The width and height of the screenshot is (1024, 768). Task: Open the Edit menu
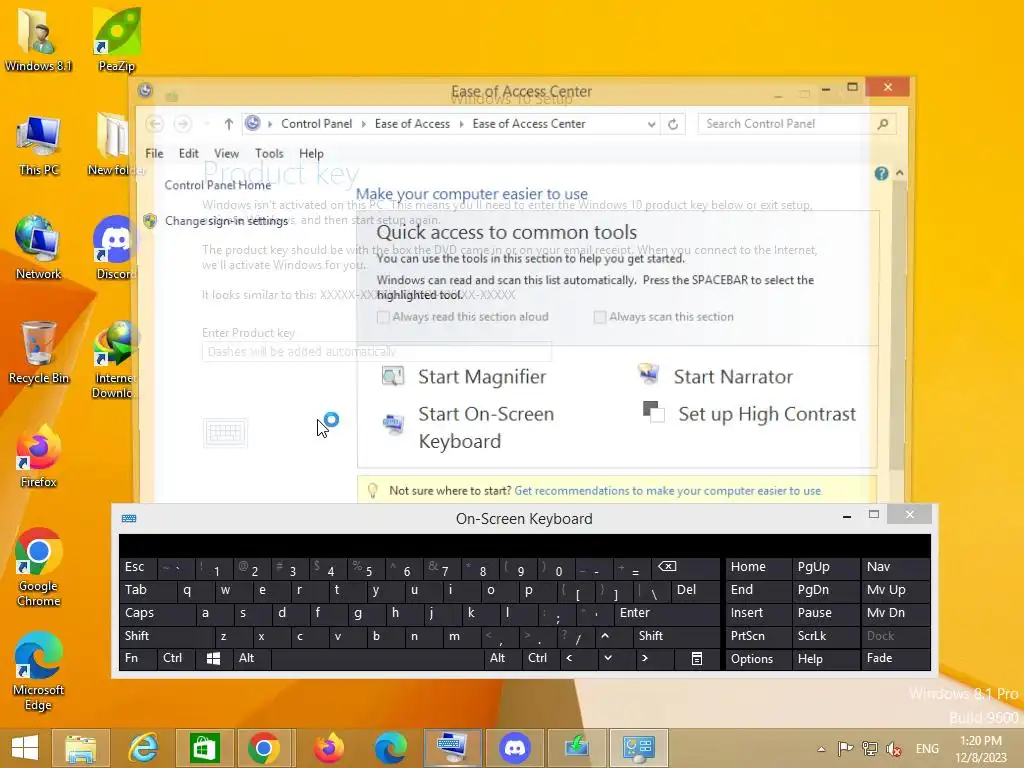pyautogui.click(x=189, y=153)
